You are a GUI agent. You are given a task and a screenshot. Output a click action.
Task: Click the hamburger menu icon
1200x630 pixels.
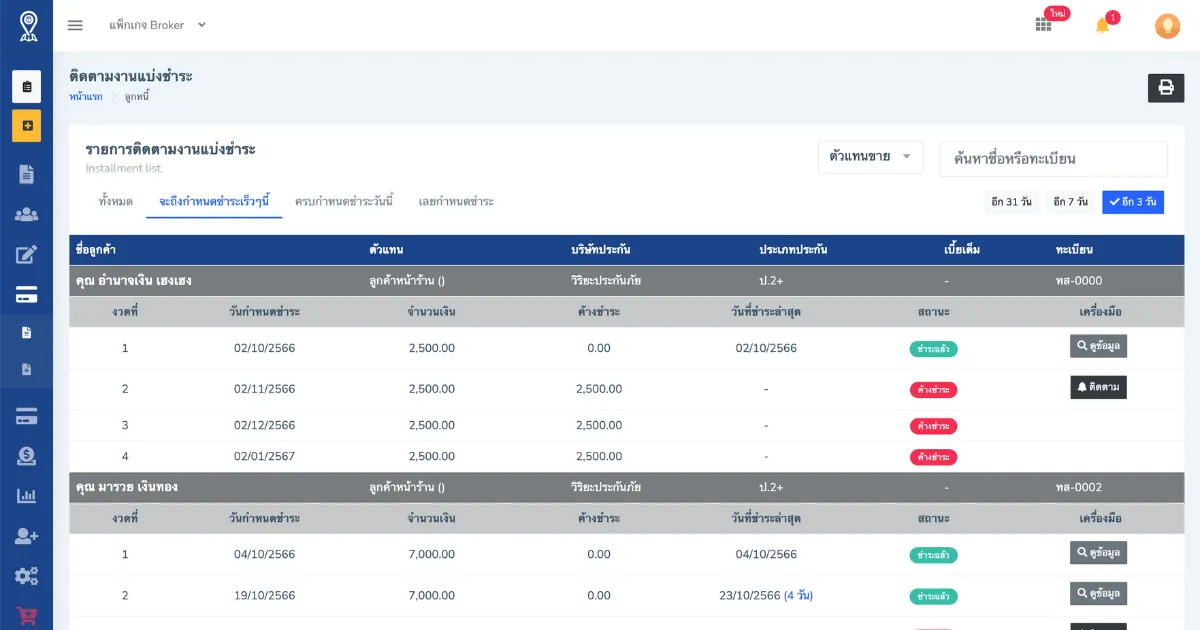75,25
